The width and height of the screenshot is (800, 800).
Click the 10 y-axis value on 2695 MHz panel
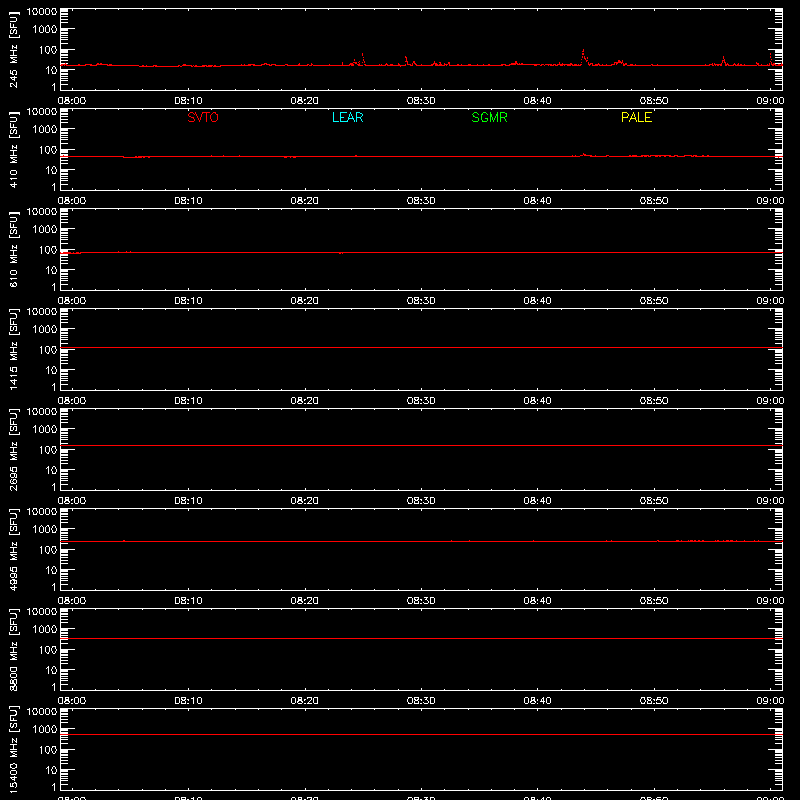click(x=51, y=470)
